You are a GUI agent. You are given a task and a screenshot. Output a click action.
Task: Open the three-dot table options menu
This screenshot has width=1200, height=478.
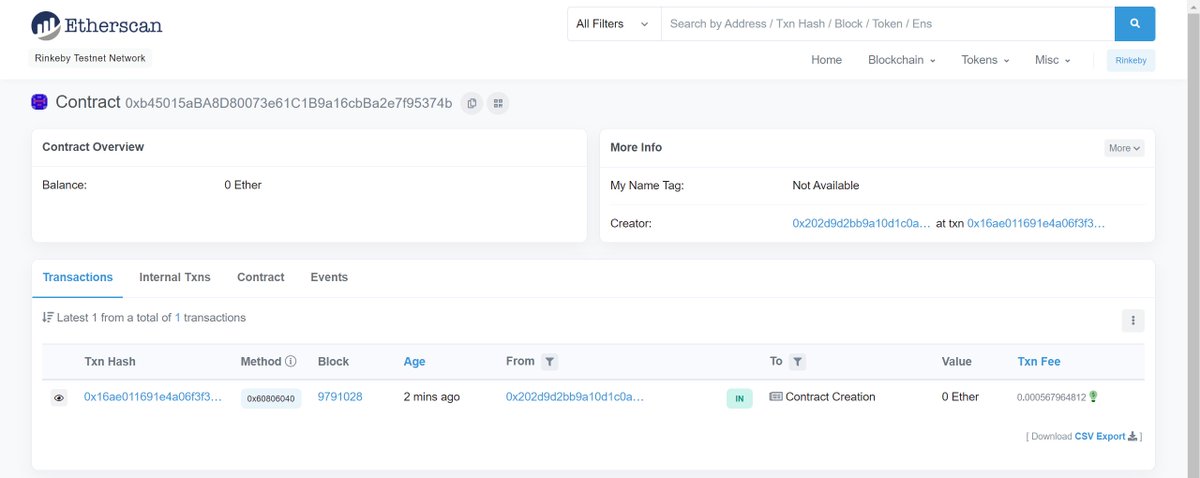coord(1133,321)
